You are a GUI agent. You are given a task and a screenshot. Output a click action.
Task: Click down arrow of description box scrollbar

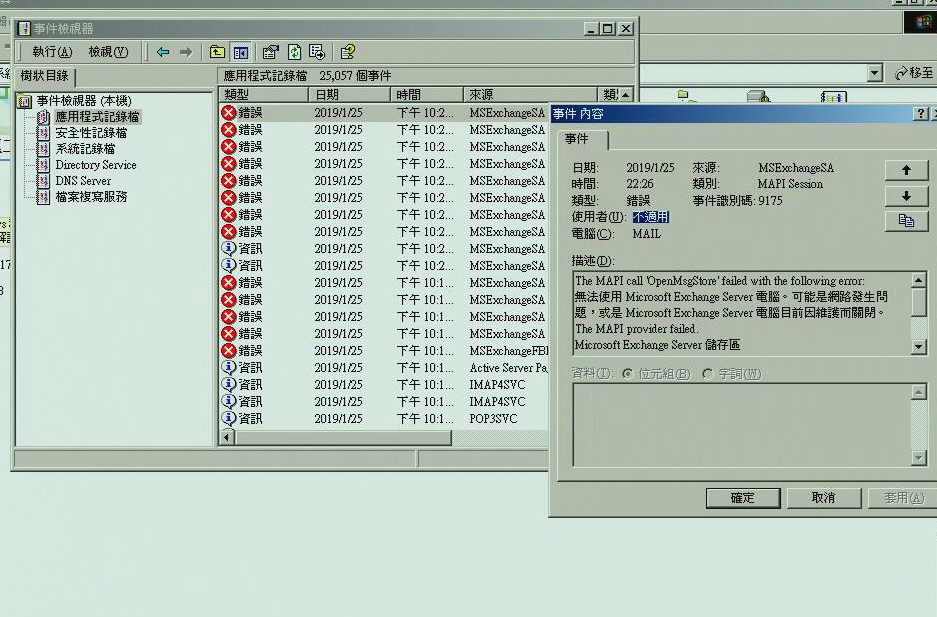[919, 346]
